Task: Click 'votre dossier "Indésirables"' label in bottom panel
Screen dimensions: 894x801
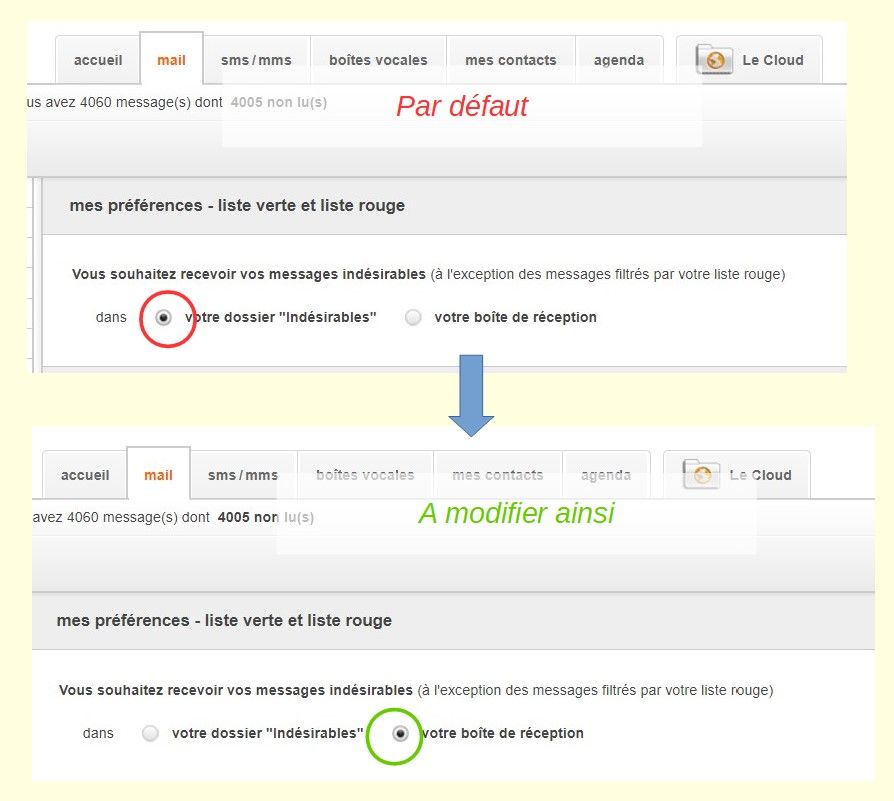Action: [x=267, y=733]
